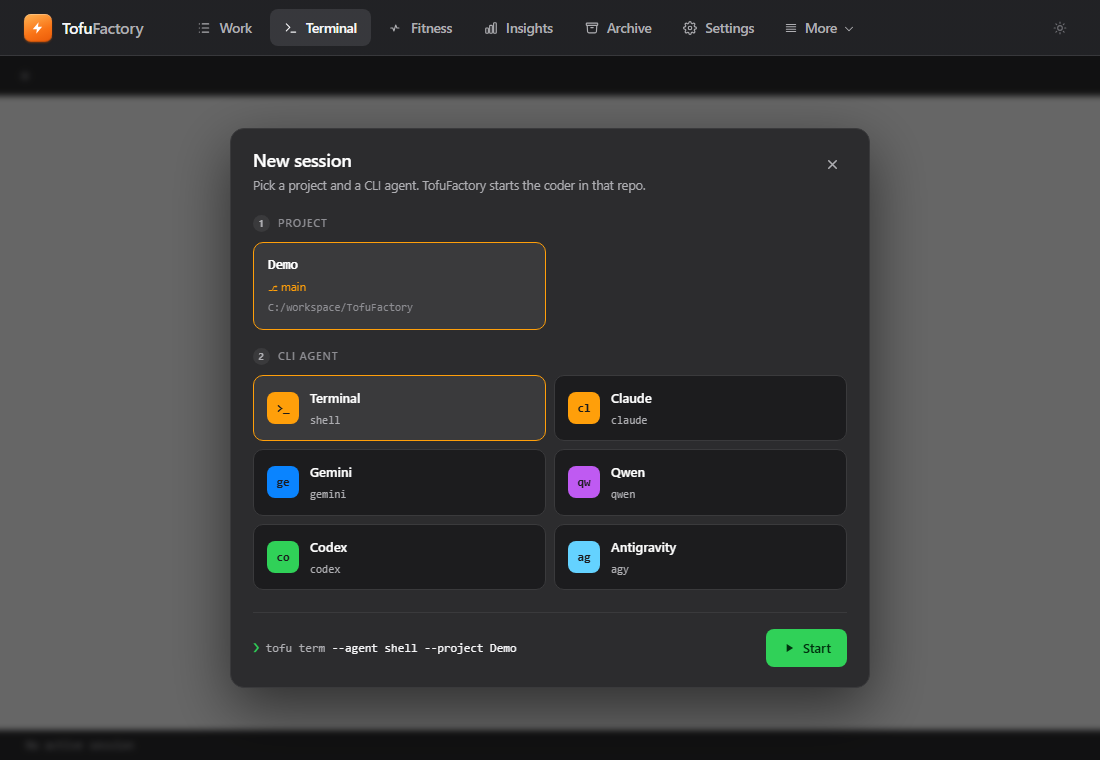Click the orange Terminal prompt icon
The width and height of the screenshot is (1100, 760).
pos(283,408)
